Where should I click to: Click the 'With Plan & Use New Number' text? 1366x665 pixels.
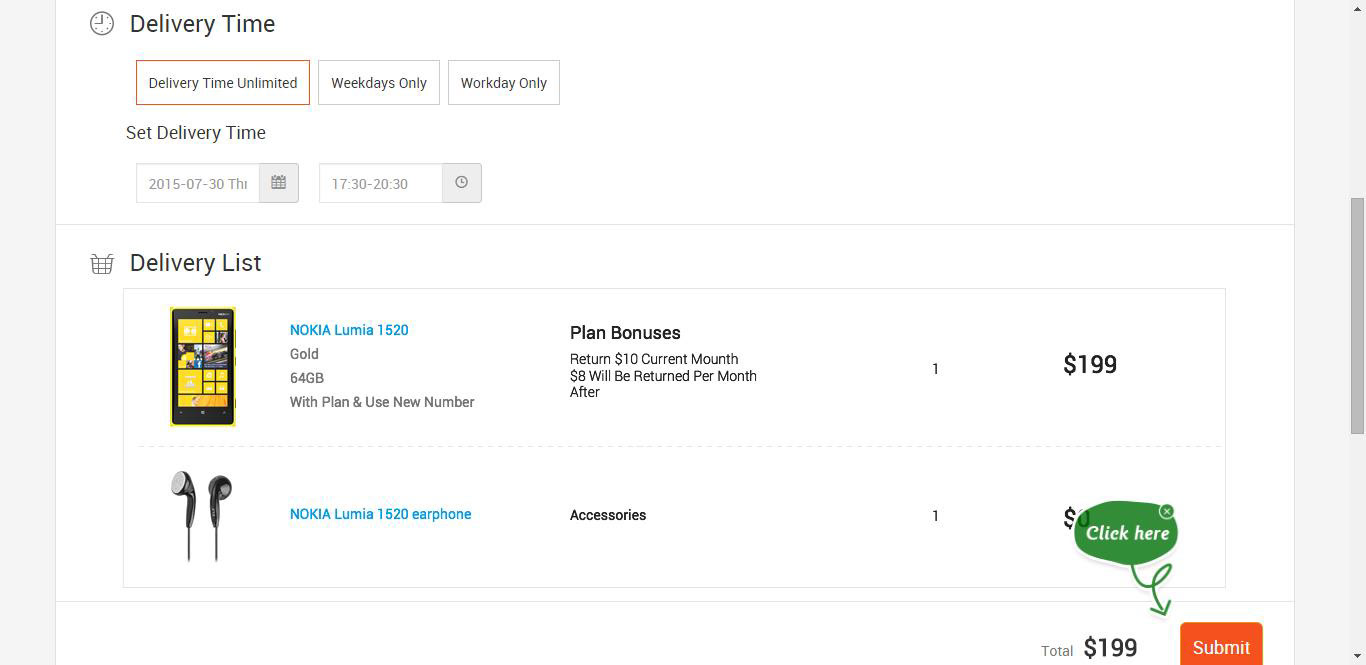point(382,402)
